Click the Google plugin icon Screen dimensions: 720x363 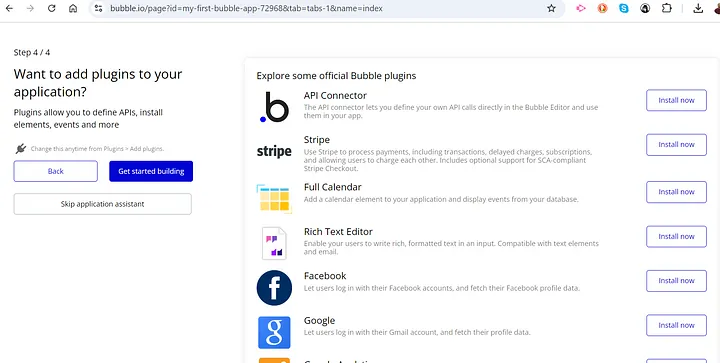(274, 332)
